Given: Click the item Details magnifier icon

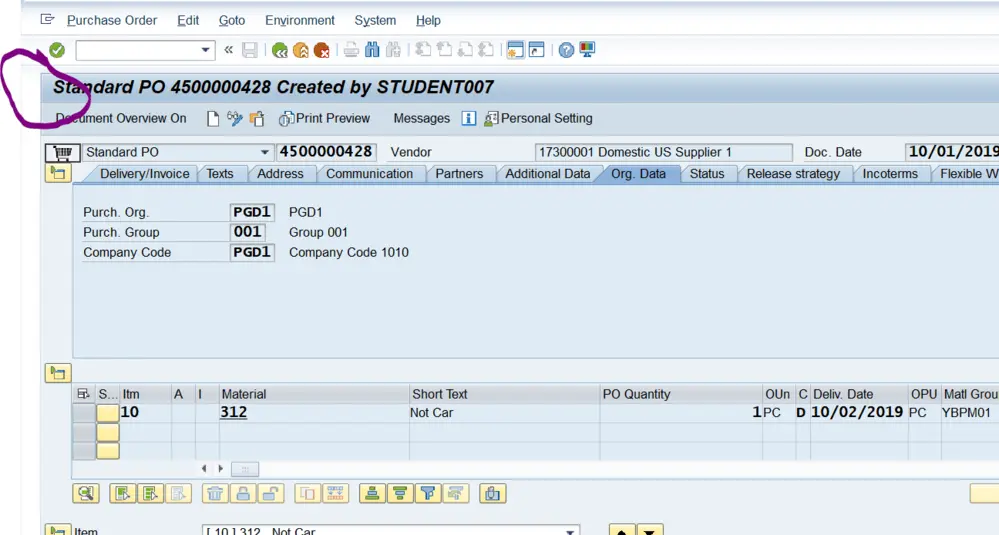Looking at the screenshot, I should point(86,494).
